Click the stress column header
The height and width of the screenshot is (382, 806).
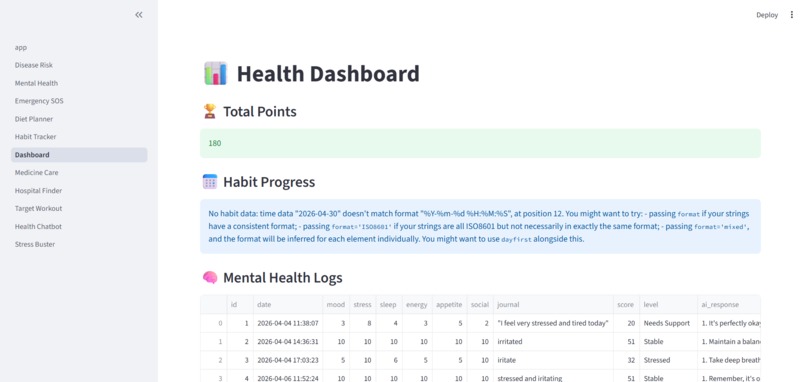(x=362, y=304)
